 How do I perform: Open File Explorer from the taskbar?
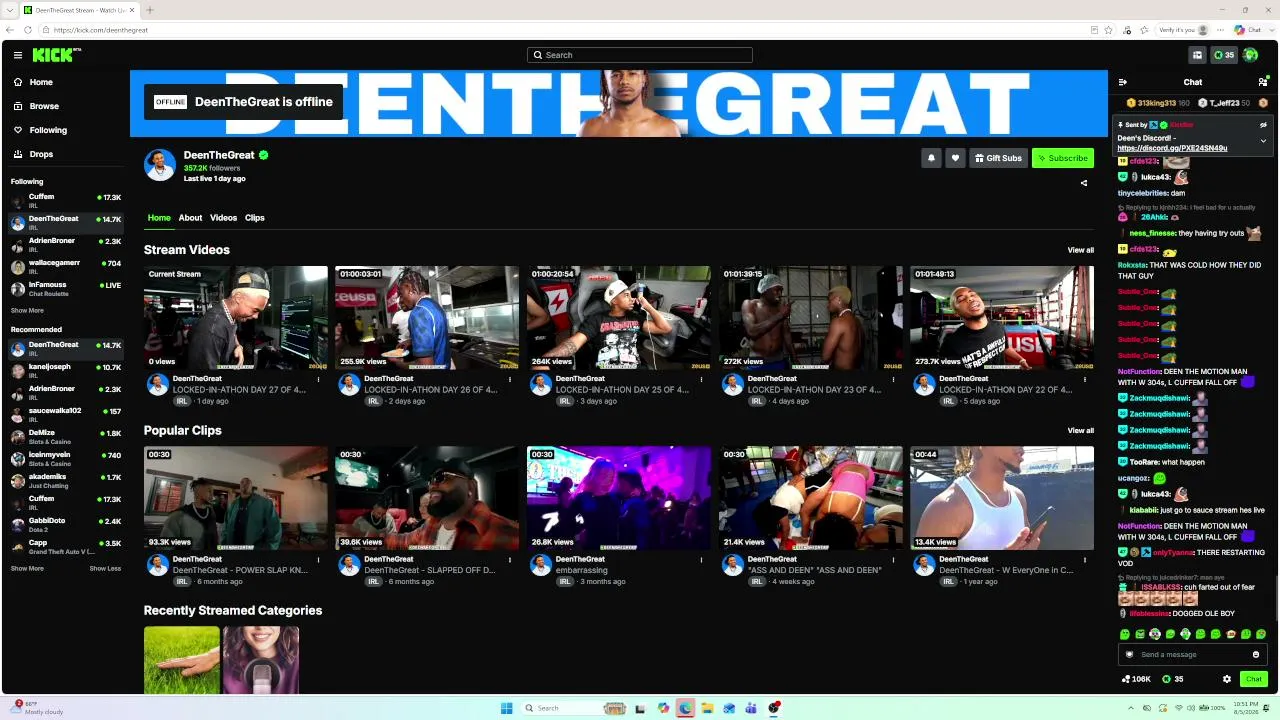(x=707, y=708)
